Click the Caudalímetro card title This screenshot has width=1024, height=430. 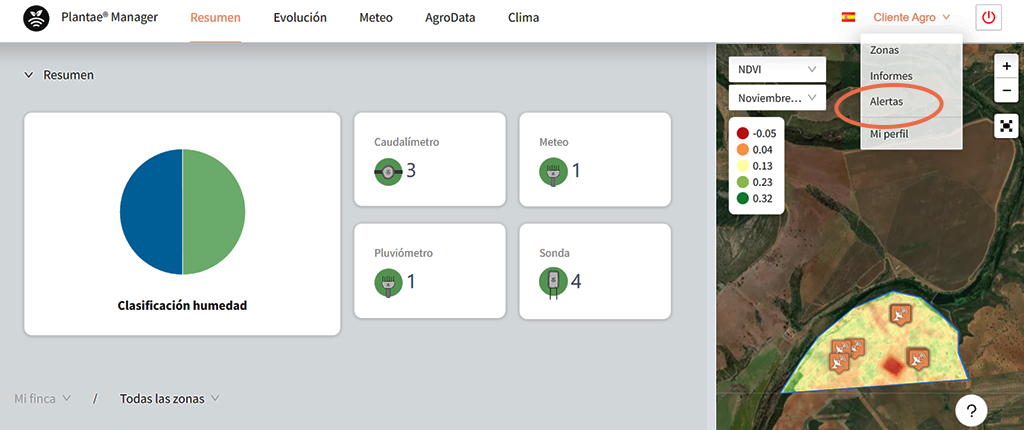coord(406,142)
